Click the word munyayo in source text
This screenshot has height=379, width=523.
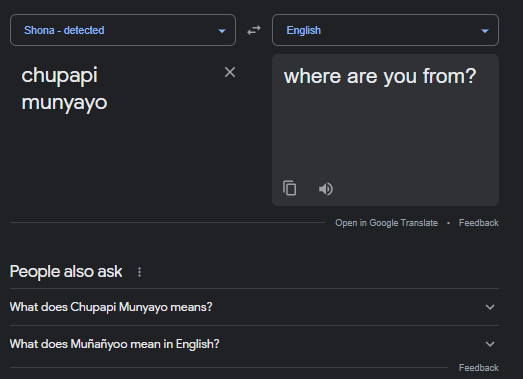(x=64, y=103)
